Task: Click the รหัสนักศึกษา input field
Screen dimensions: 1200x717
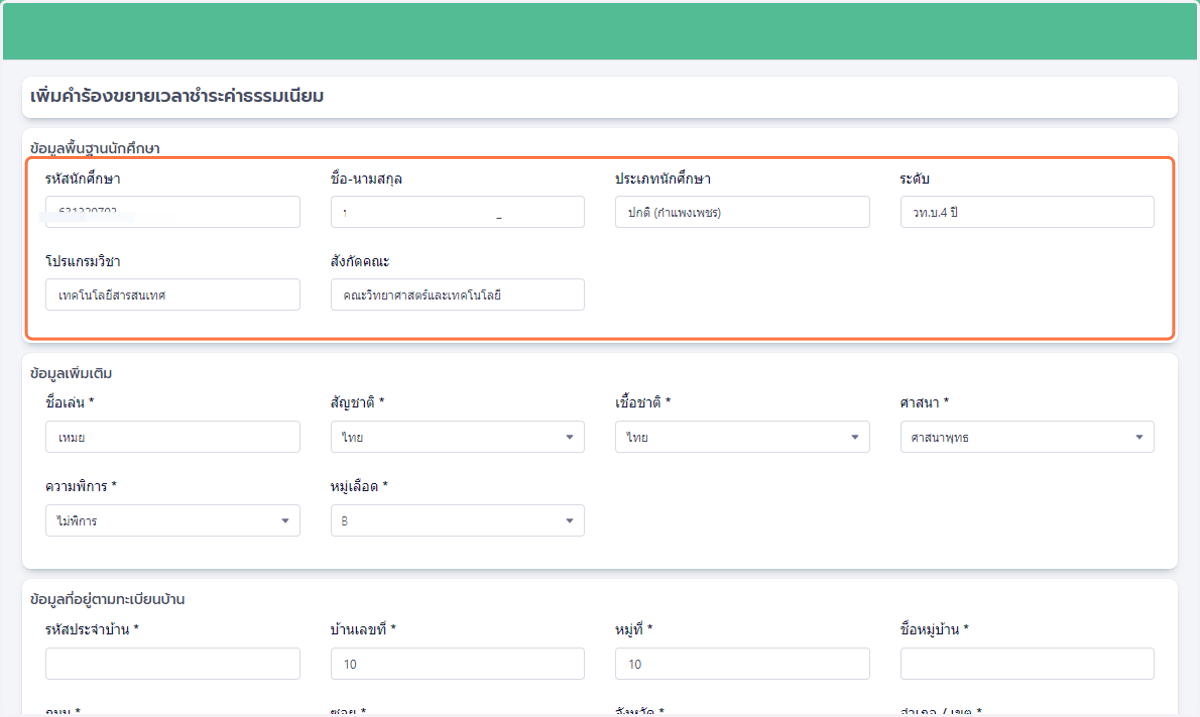Action: (172, 212)
